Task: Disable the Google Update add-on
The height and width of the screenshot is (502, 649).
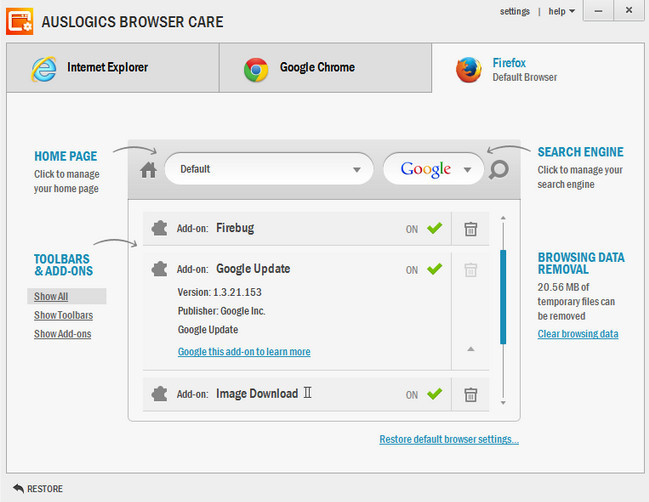Action: click(x=433, y=269)
